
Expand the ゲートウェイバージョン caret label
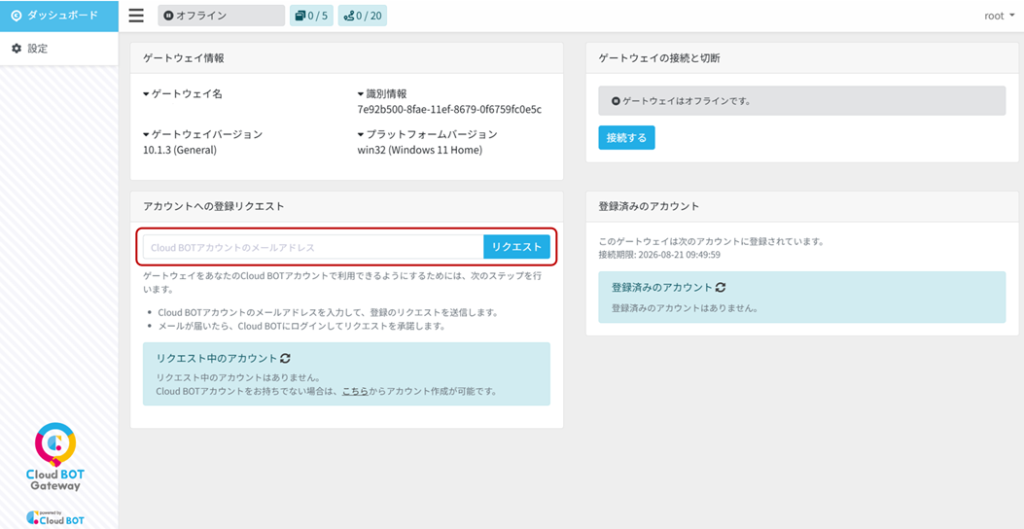click(202, 135)
